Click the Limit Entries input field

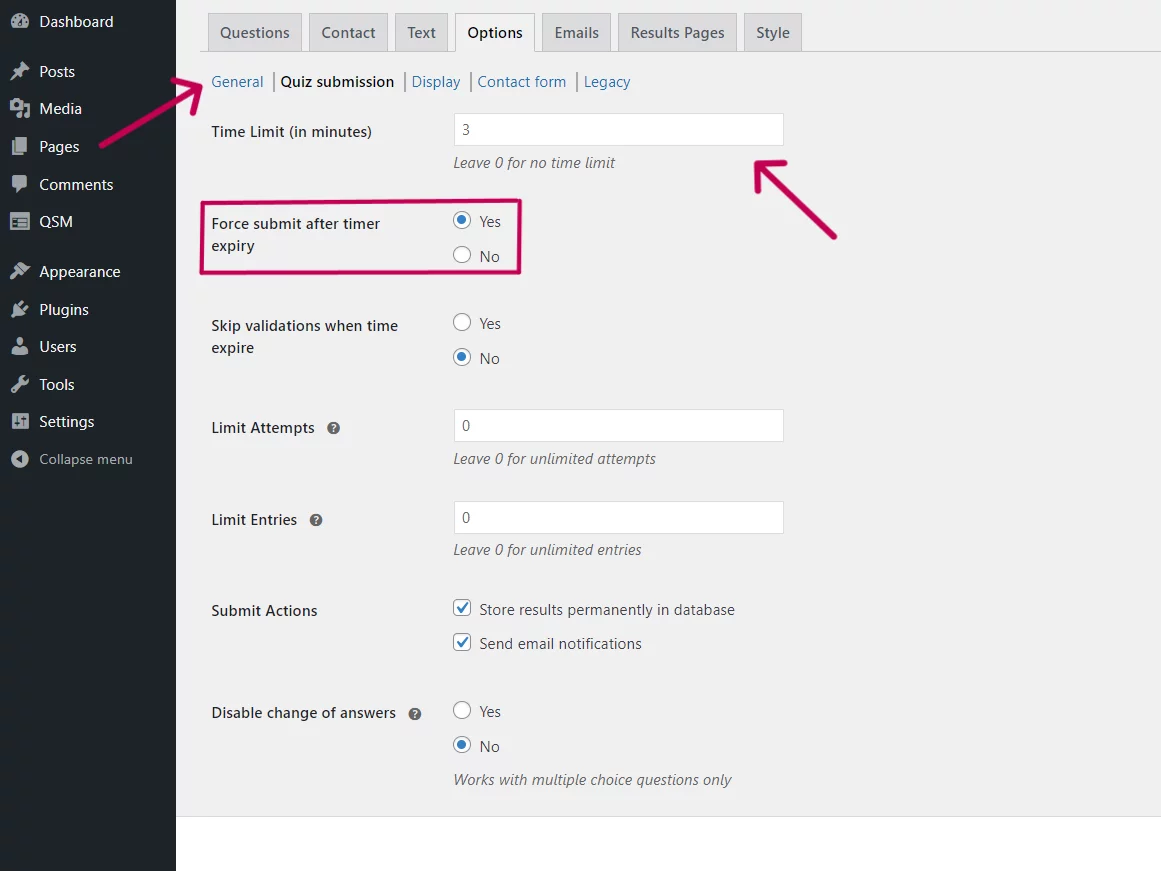click(x=618, y=518)
